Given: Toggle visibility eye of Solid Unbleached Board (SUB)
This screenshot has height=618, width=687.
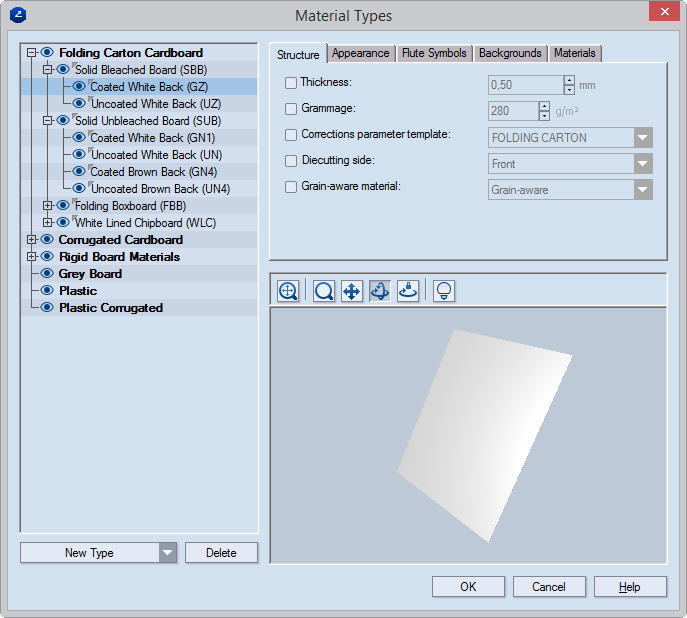Looking at the screenshot, I should click(x=63, y=120).
